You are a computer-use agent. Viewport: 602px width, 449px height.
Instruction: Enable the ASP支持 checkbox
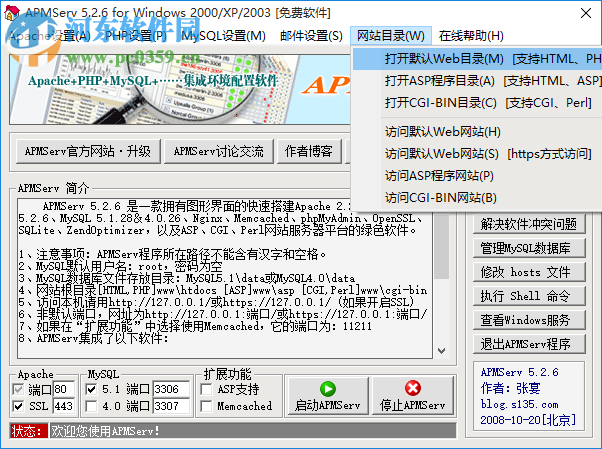tap(207, 389)
